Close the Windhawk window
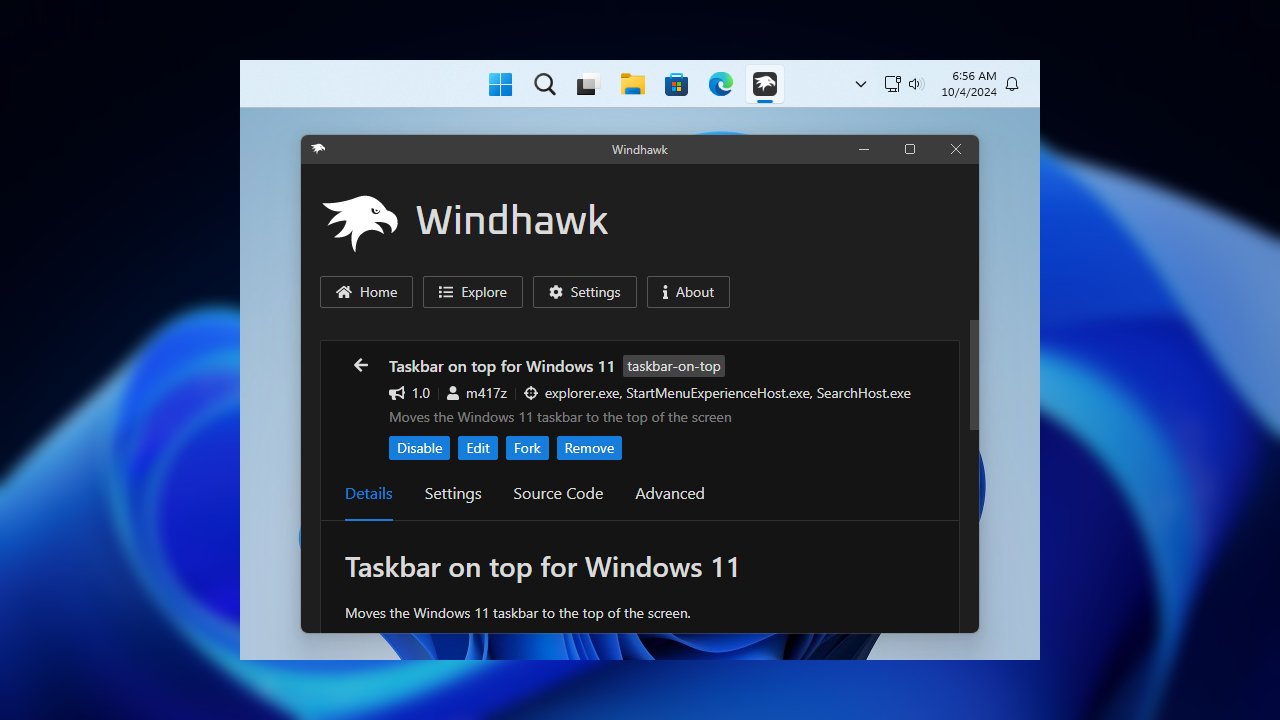The image size is (1280, 720). click(956, 149)
